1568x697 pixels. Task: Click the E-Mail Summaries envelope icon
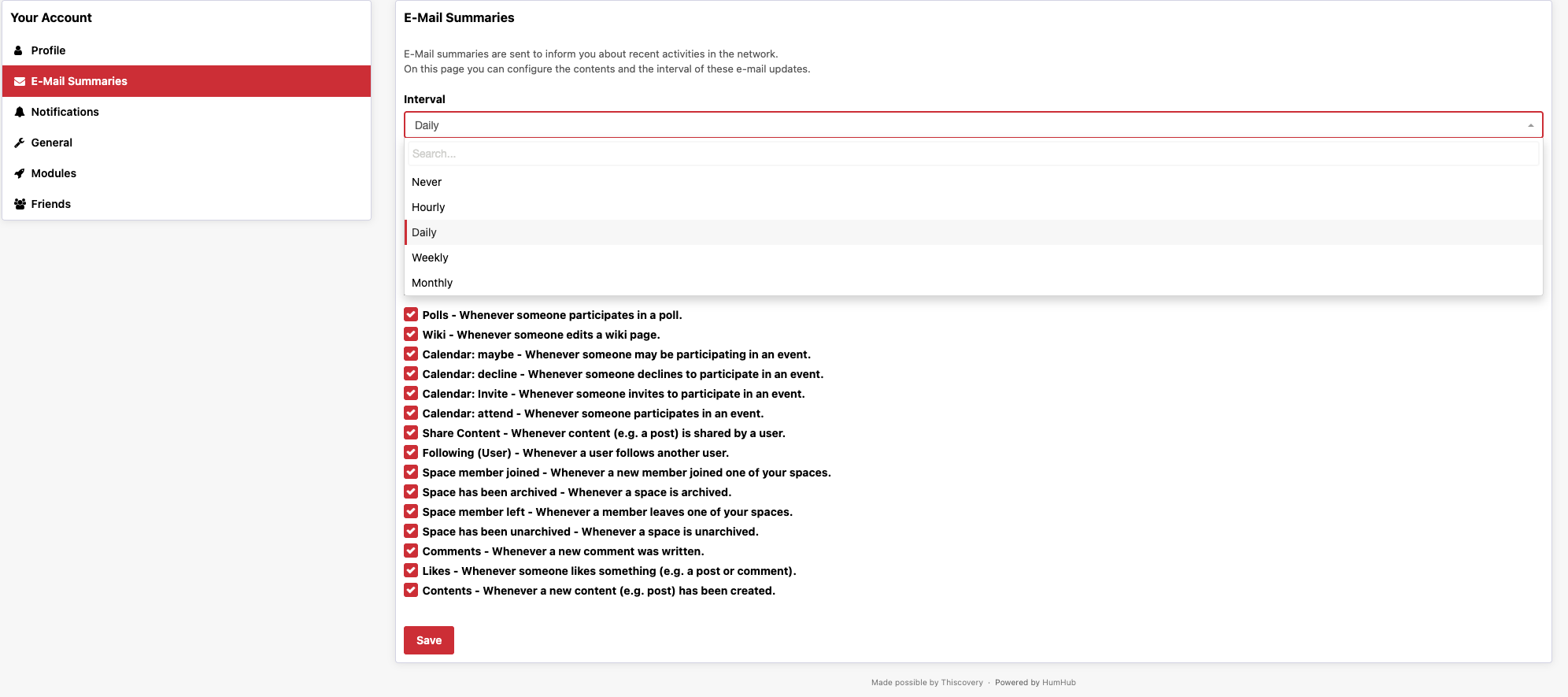pyautogui.click(x=20, y=81)
